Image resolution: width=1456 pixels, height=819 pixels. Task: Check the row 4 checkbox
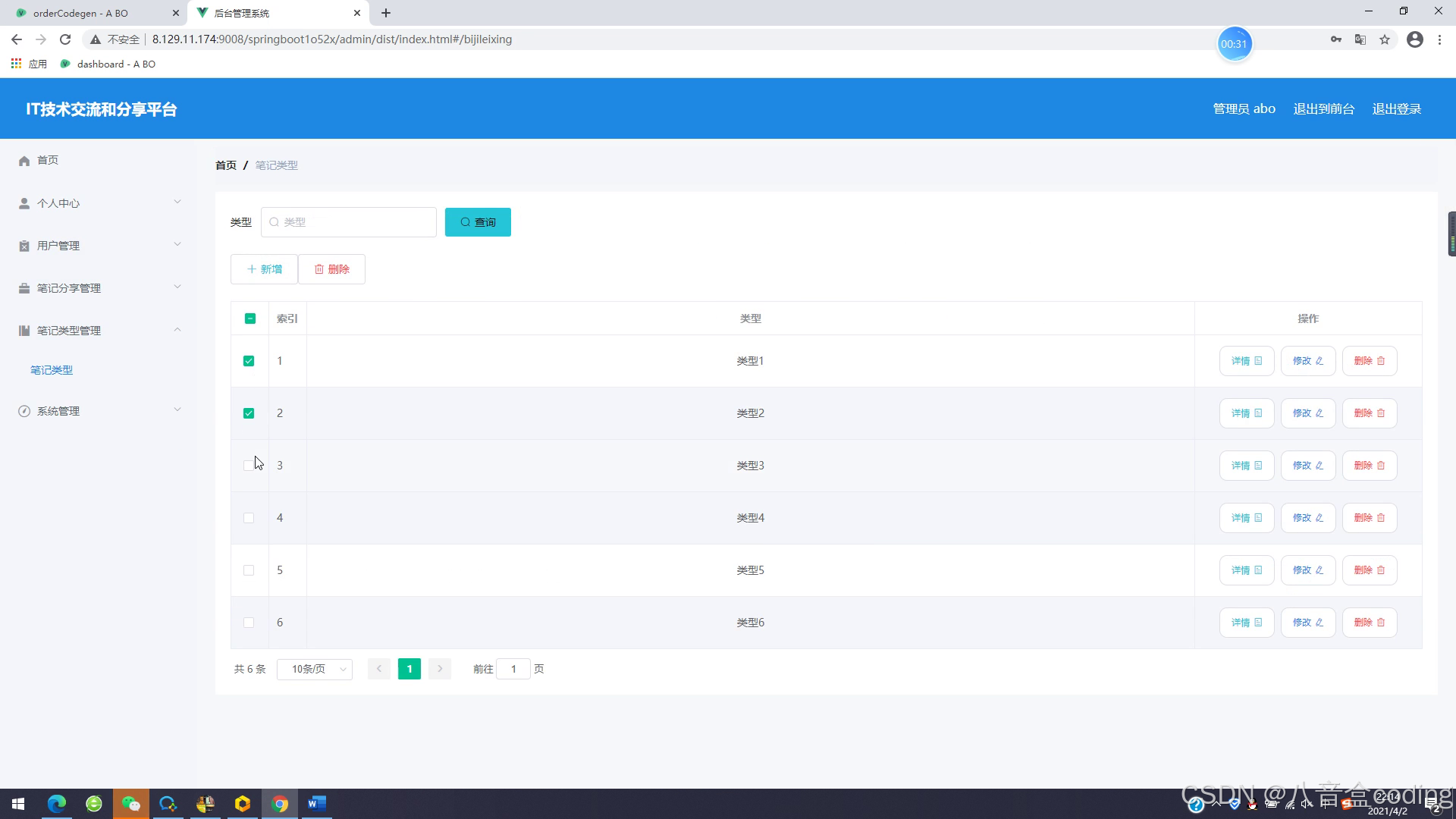[x=249, y=518]
